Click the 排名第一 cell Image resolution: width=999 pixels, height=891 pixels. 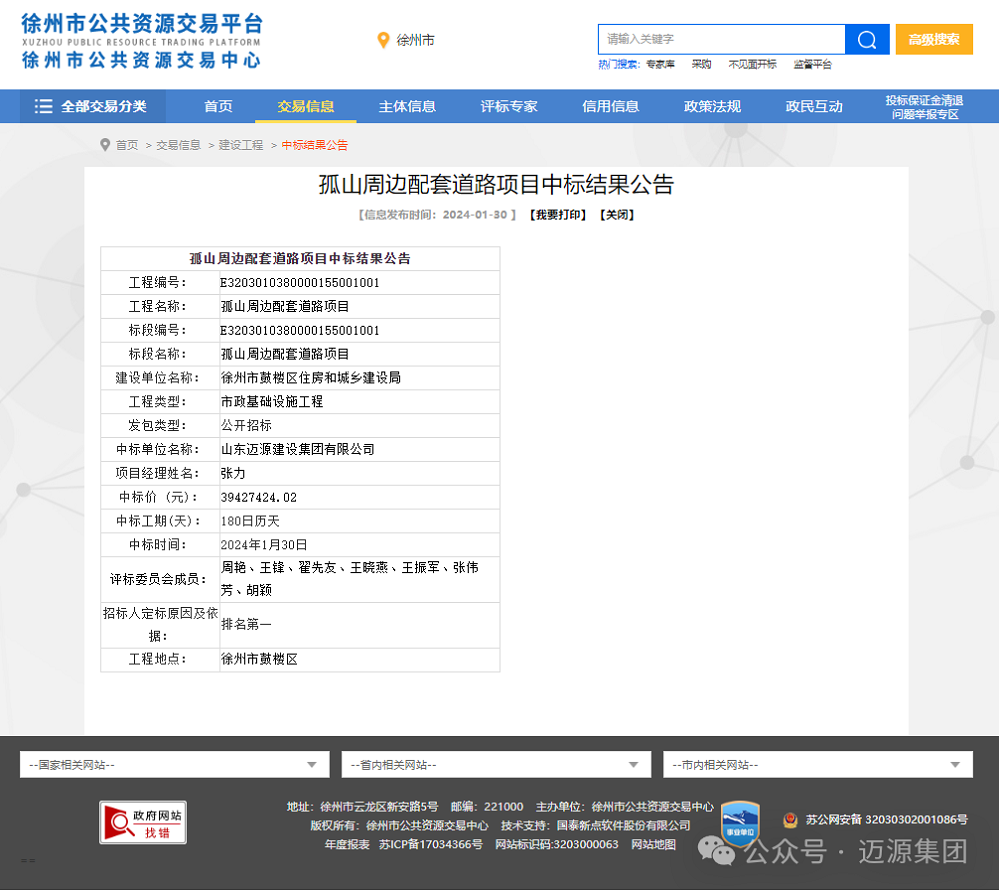point(246,625)
